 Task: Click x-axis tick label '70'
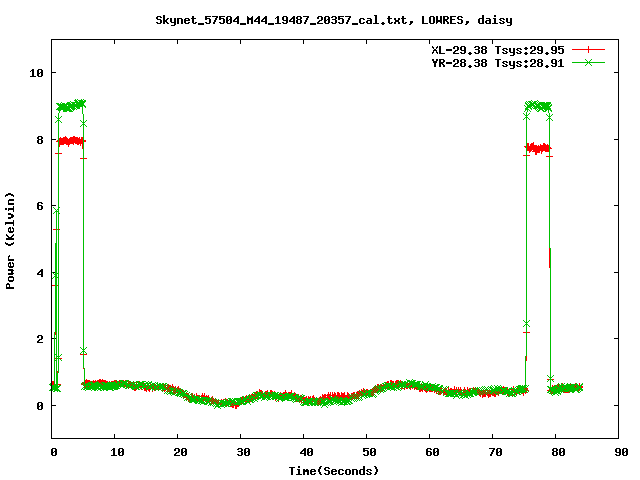click(495, 452)
